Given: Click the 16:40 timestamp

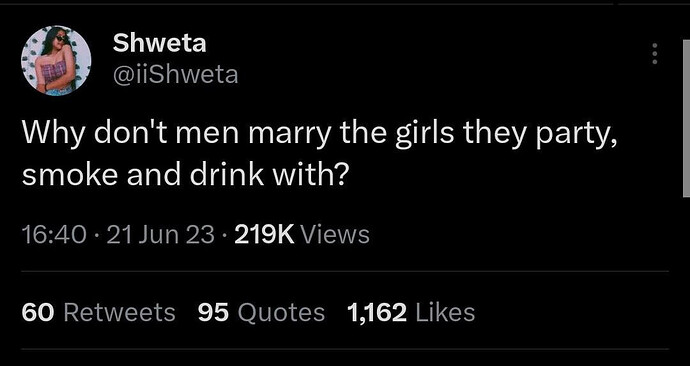Looking at the screenshot, I should [54, 234].
